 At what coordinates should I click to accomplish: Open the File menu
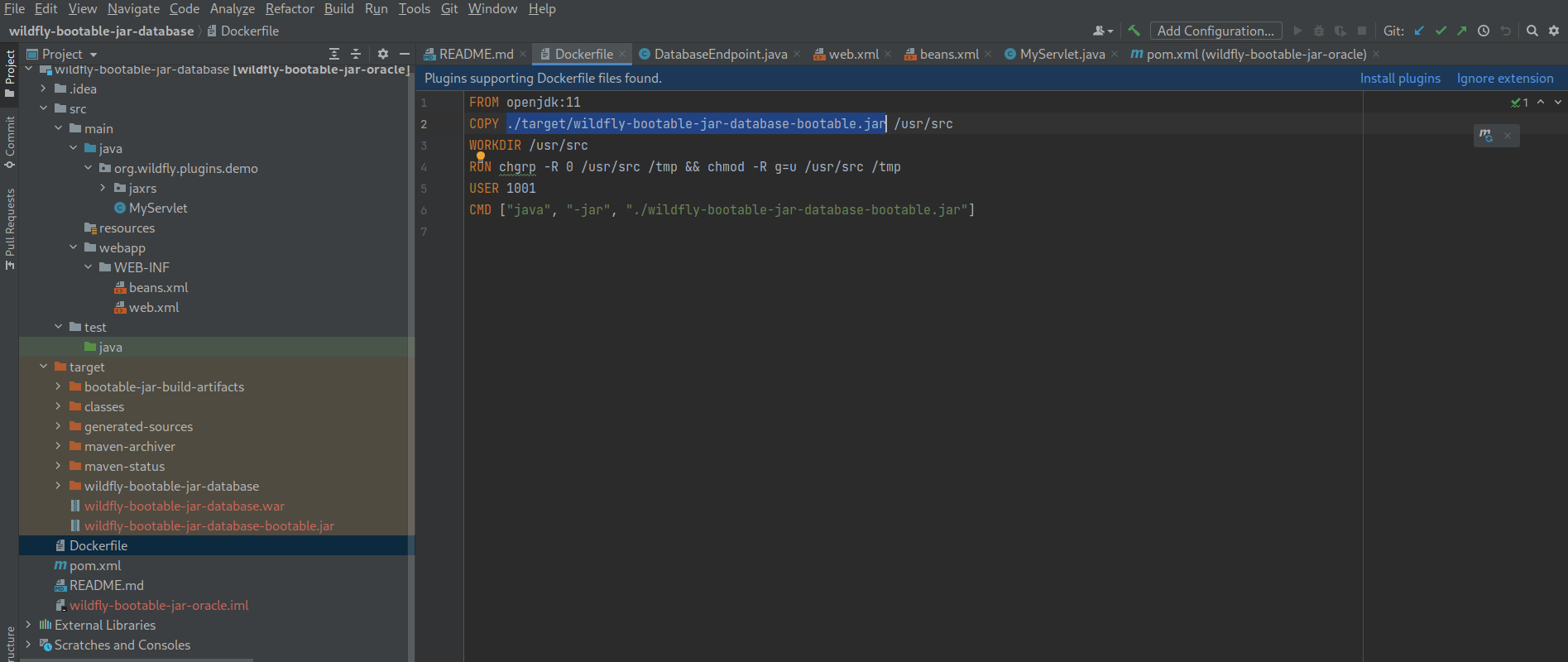tap(14, 8)
